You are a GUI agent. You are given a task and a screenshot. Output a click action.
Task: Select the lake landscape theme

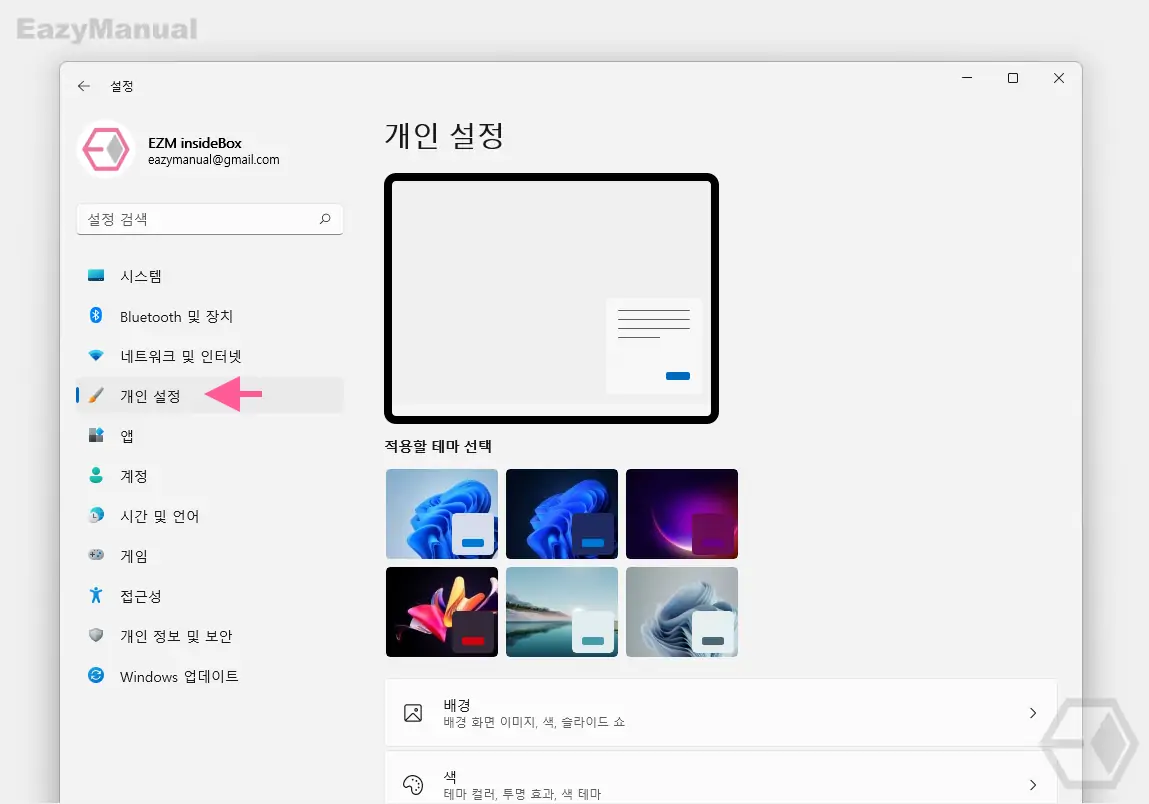click(x=562, y=612)
